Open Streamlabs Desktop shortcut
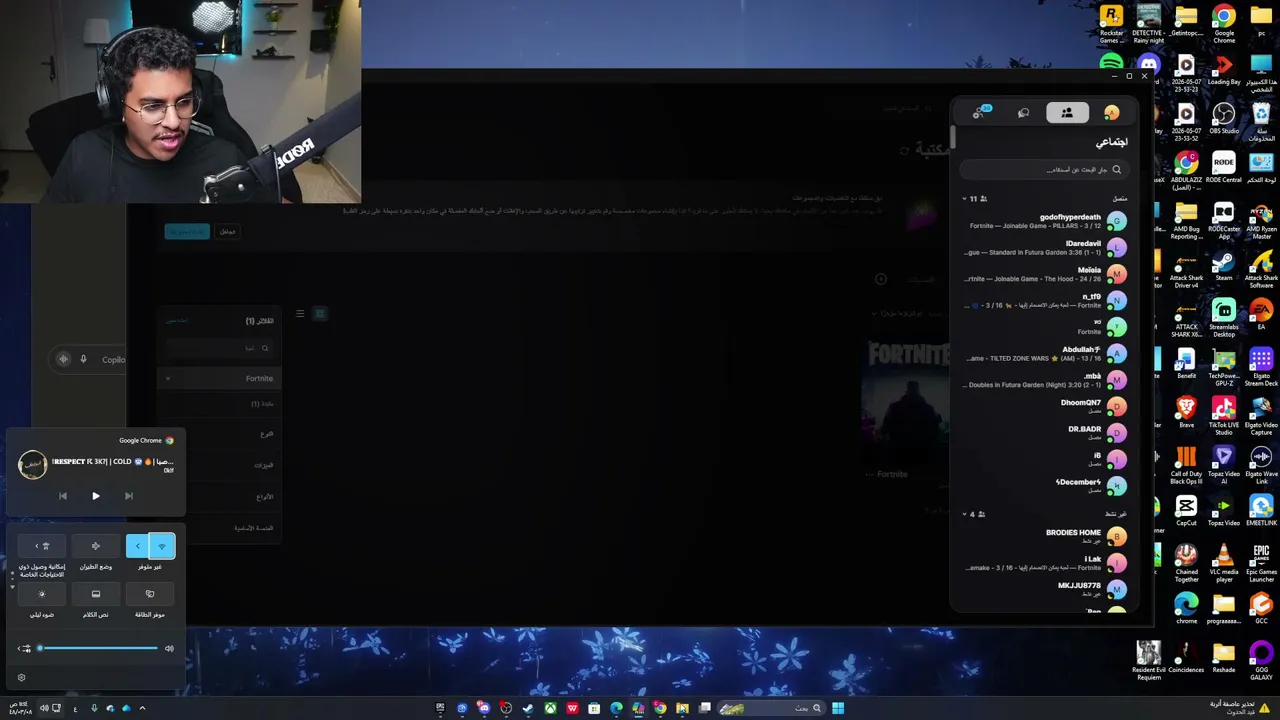The width and height of the screenshot is (1280, 720). point(1224,318)
